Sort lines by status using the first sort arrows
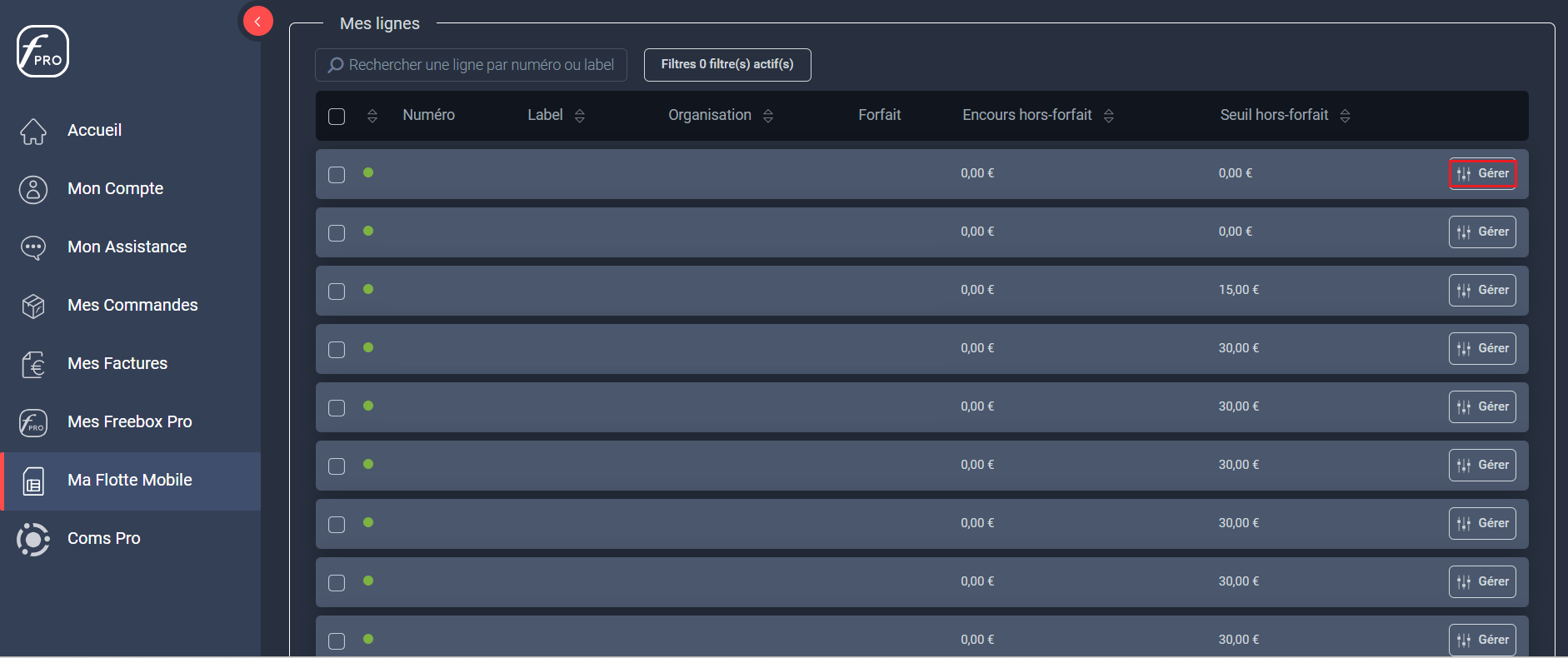Screen dimensions: 1568x658 pos(372,116)
